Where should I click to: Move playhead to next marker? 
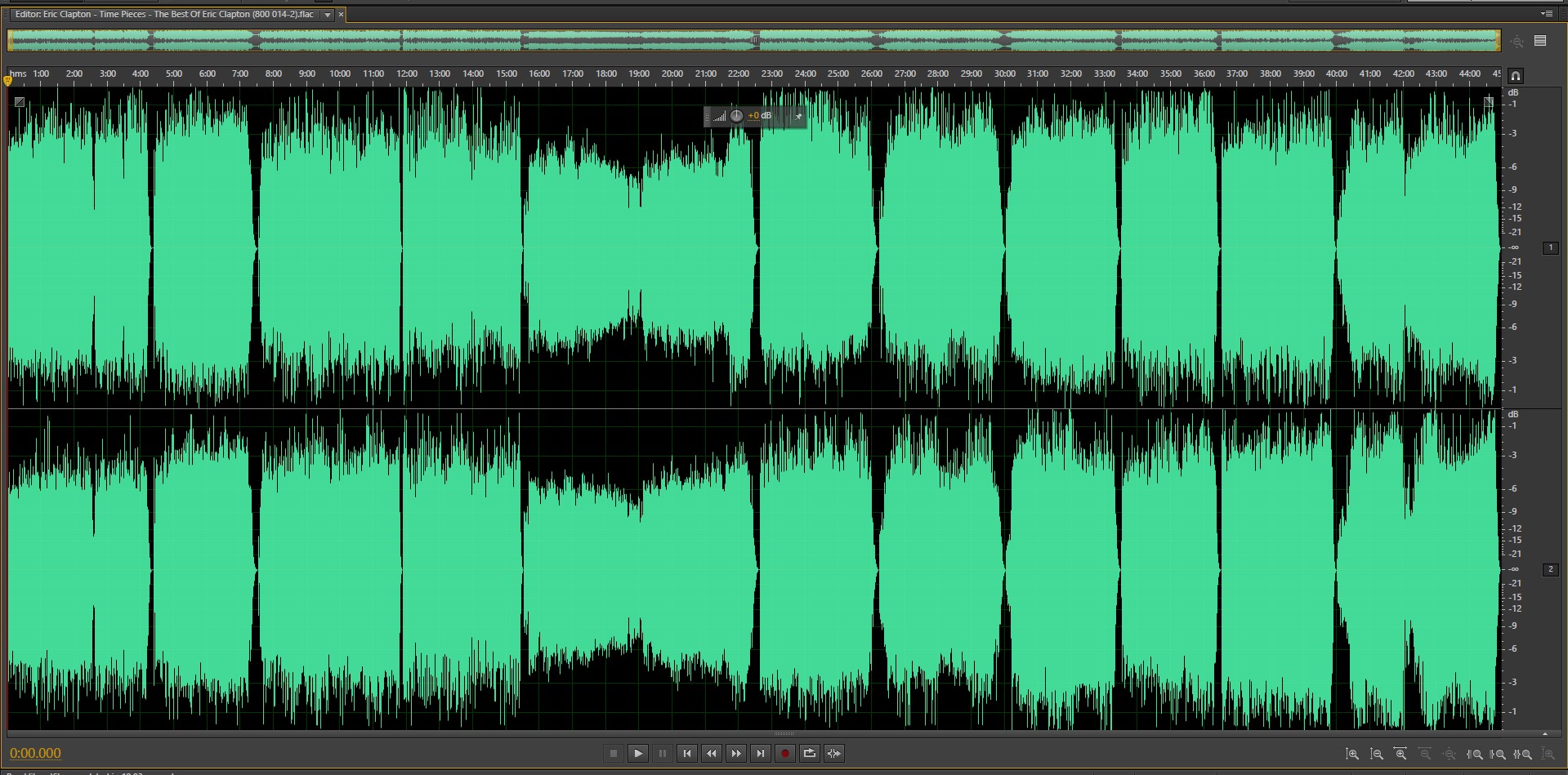pyautogui.click(x=760, y=754)
